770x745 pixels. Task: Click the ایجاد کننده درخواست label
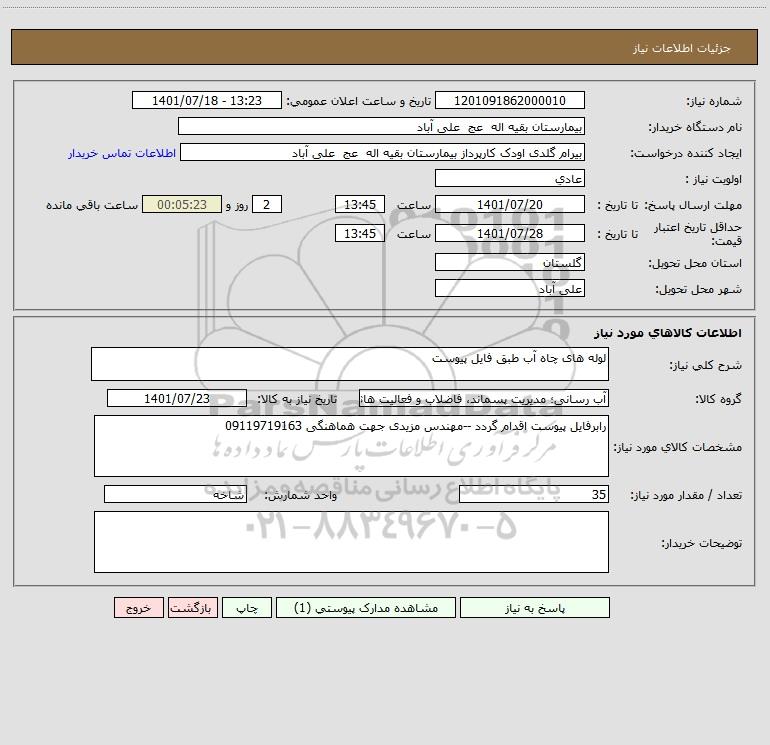(x=686, y=154)
